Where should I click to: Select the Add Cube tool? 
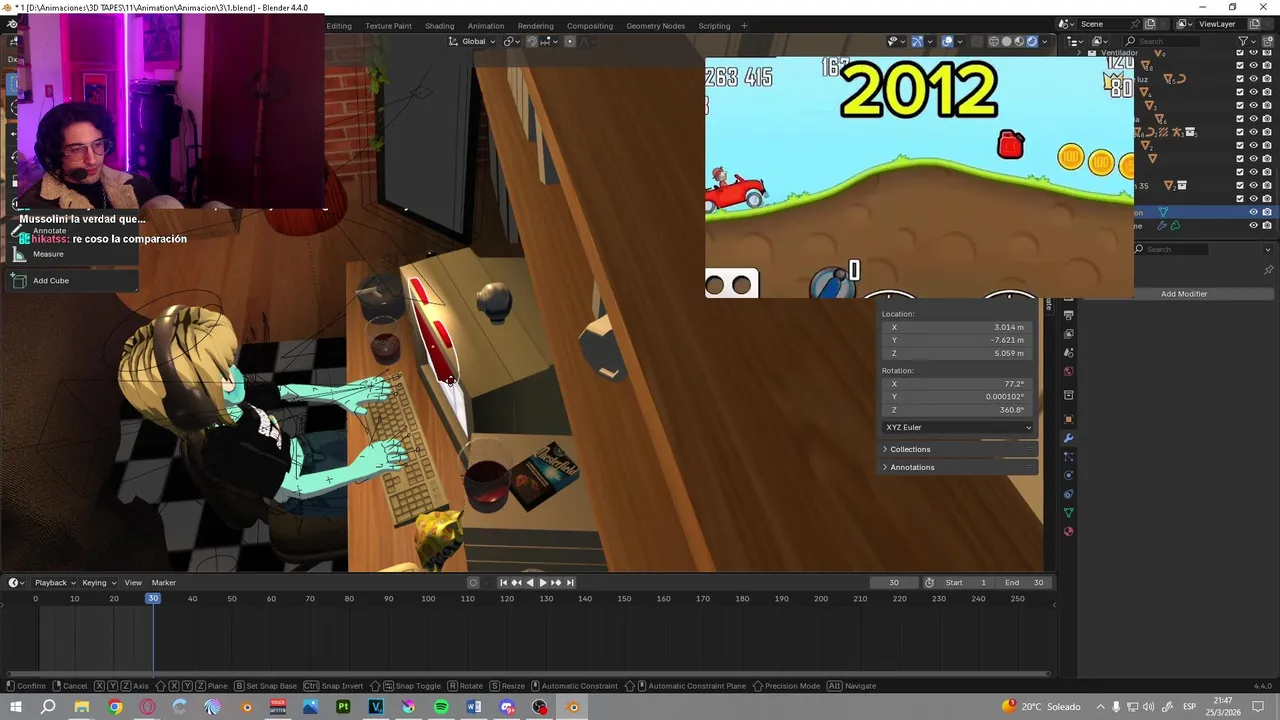(x=70, y=281)
